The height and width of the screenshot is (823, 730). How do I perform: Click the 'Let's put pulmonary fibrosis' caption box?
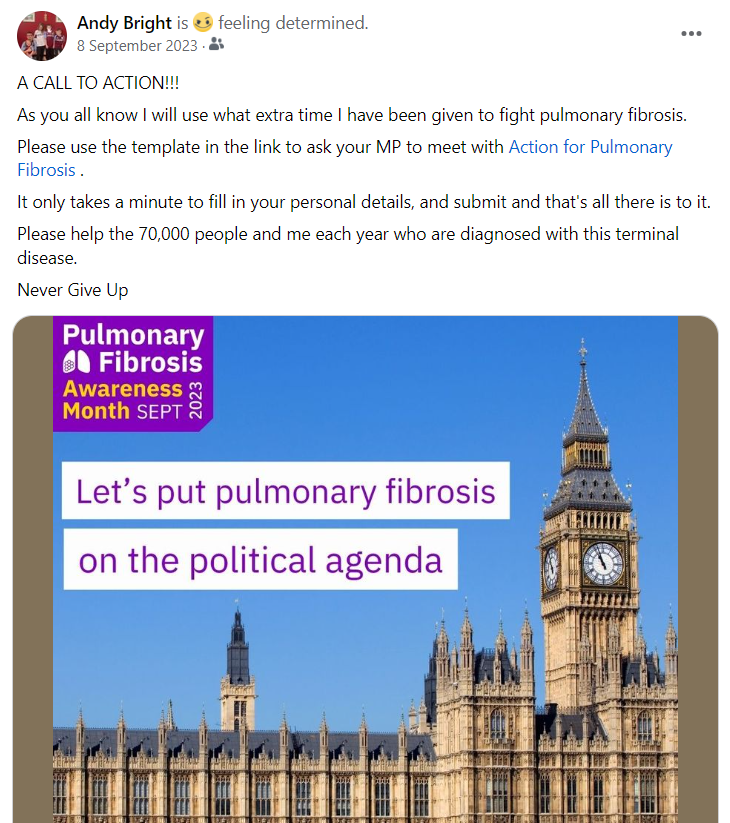click(x=285, y=491)
